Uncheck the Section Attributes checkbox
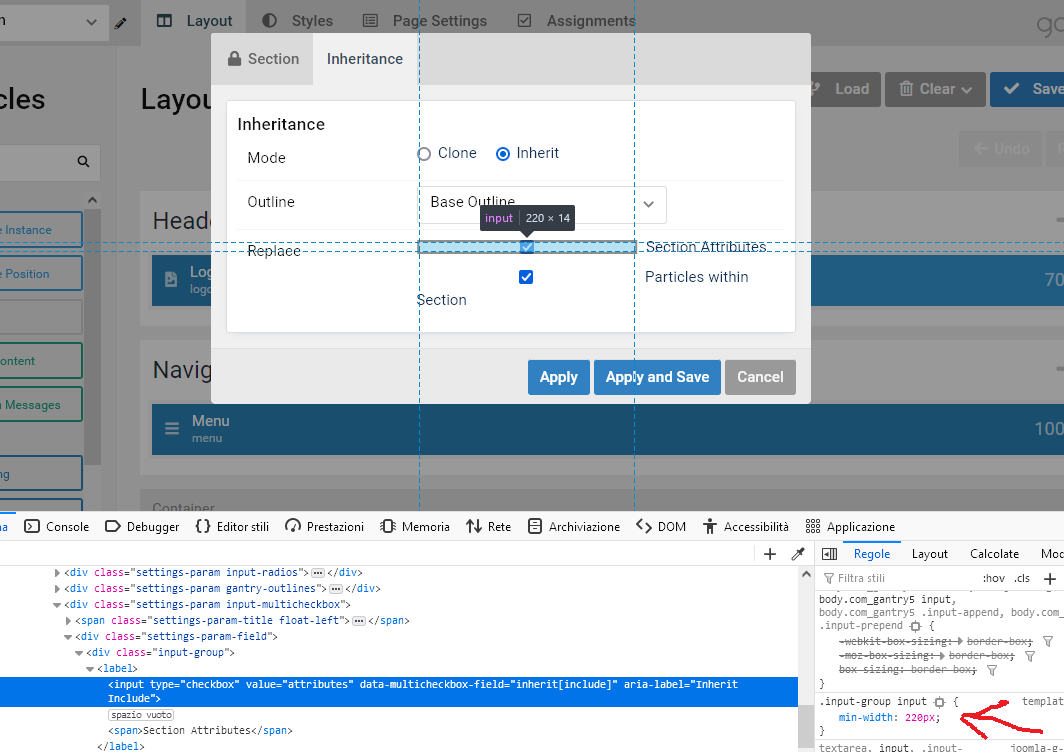 click(527, 247)
